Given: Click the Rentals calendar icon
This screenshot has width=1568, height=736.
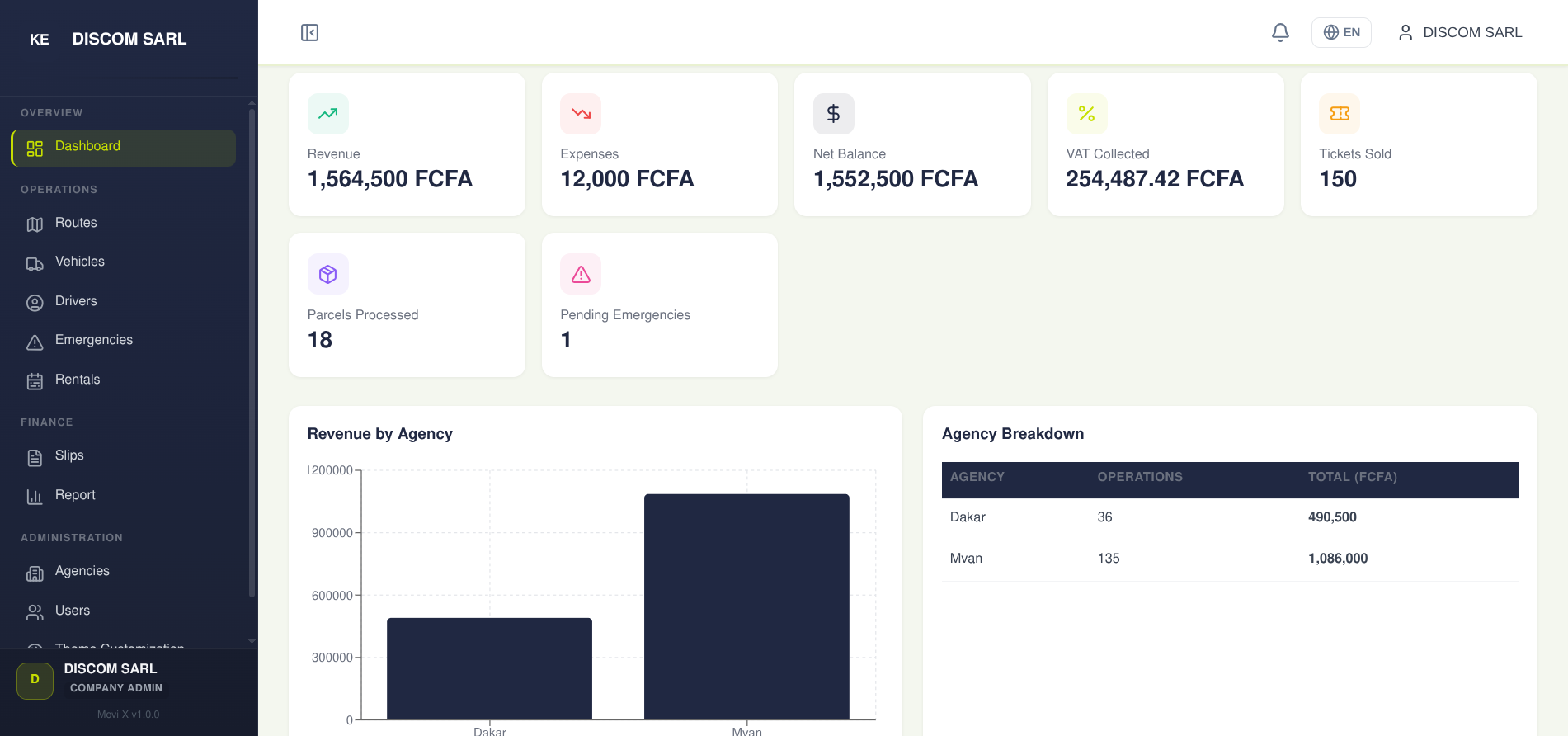Looking at the screenshot, I should 35,381.
